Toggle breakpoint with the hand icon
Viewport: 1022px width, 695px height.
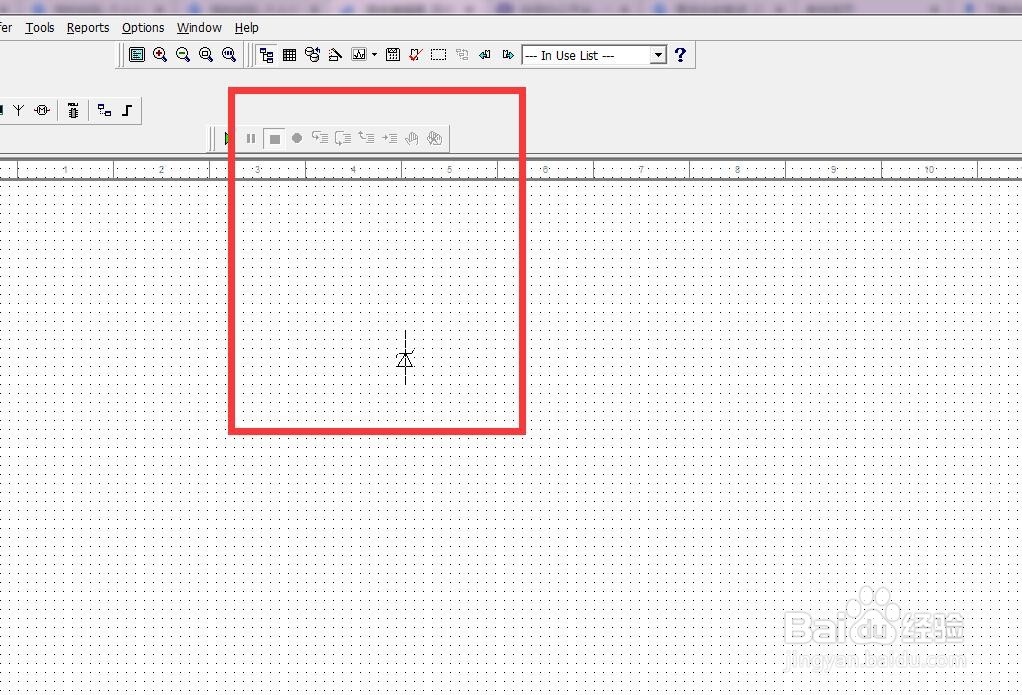pyautogui.click(x=412, y=138)
